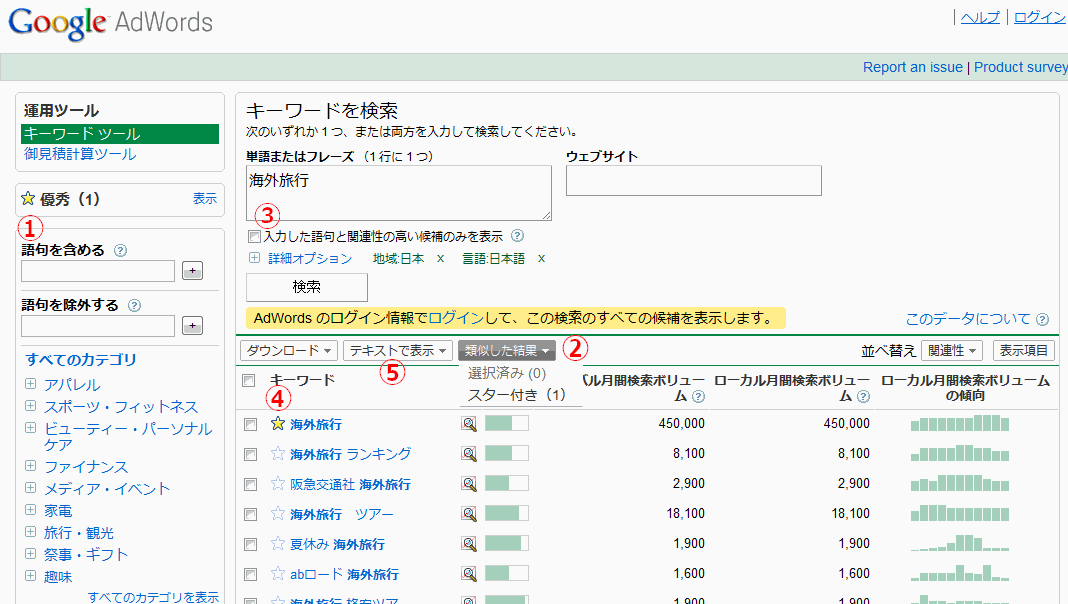1068x604 pixels.
Task: Click the ウェブサイト input field
Action: (x=693, y=181)
